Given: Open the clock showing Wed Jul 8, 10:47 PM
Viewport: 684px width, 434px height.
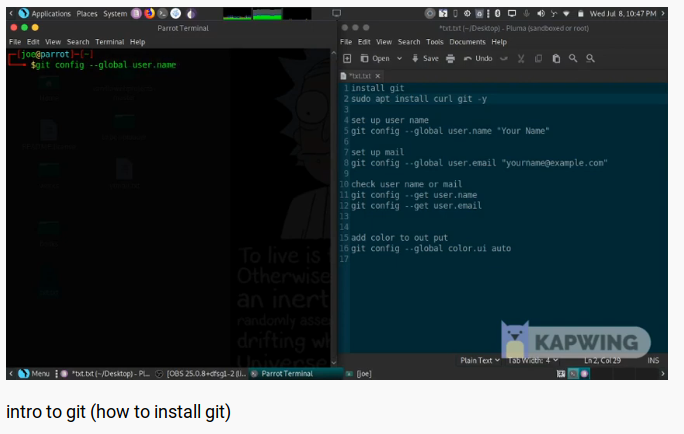Looking at the screenshot, I should click(x=623, y=14).
